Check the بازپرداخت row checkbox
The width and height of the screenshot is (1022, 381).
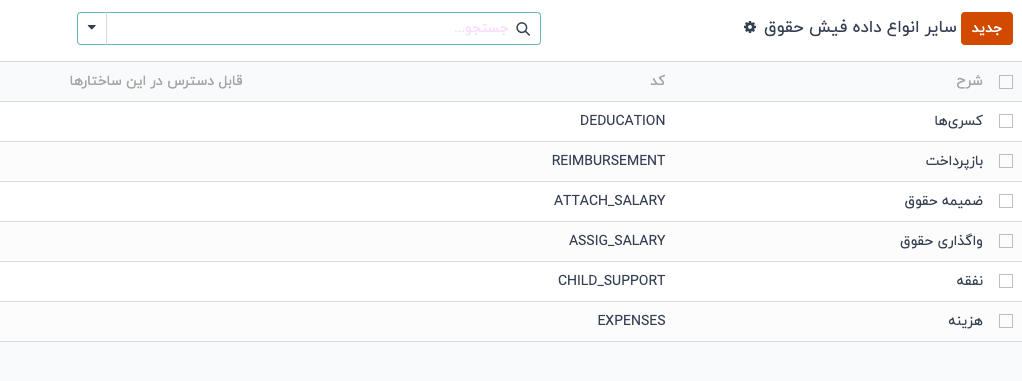pyautogui.click(x=1006, y=161)
